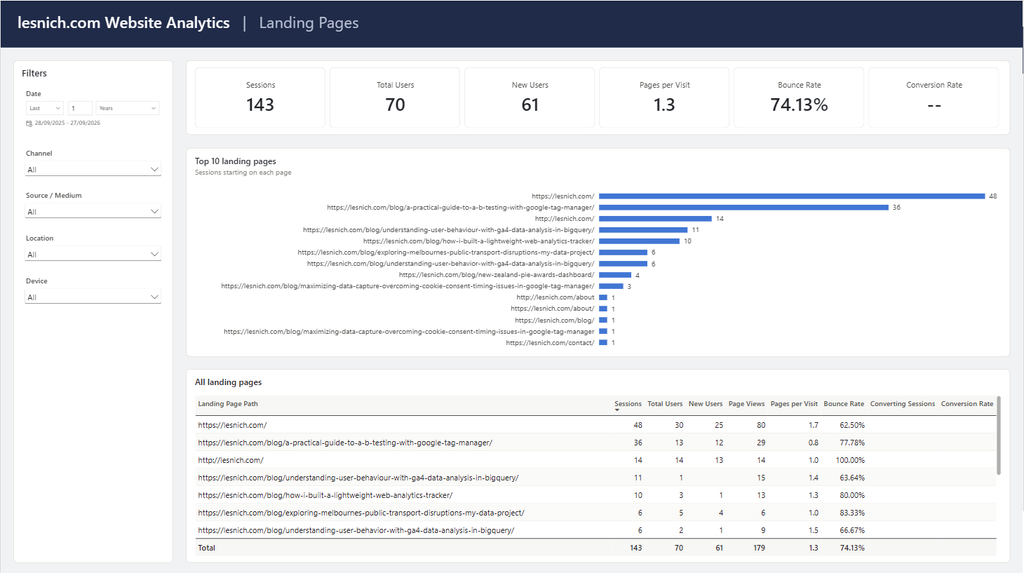Open the Channel filter dropdown
Viewport: 1024px width, 573px height.
click(93, 169)
